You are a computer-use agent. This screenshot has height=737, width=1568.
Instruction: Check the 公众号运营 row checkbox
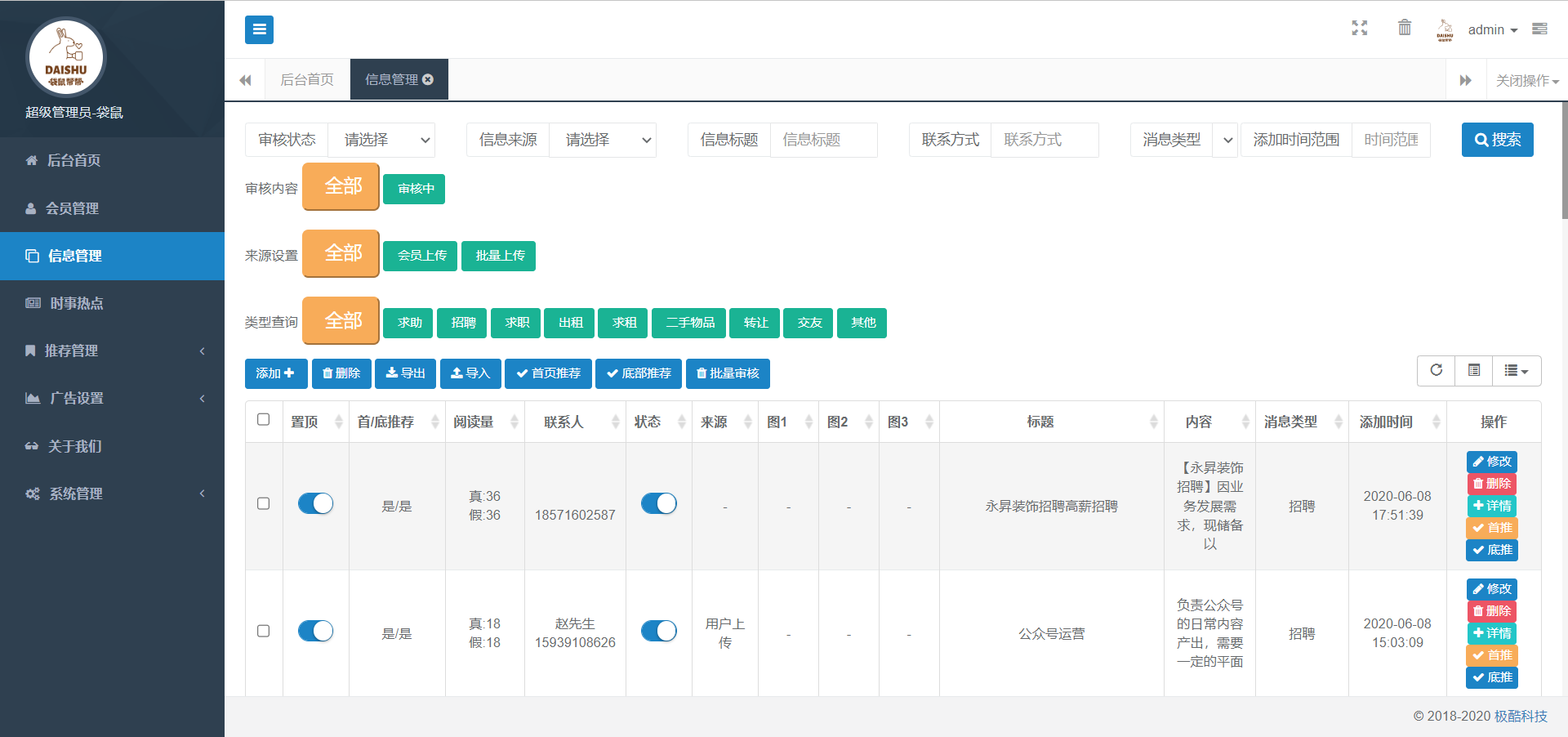[x=263, y=631]
